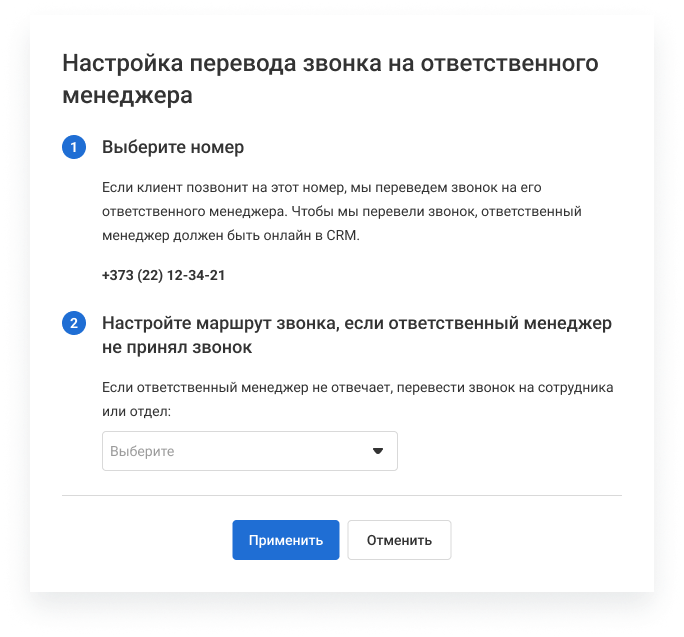The width and height of the screenshot is (684, 637).
Task: Click the grey "Выберите" placeholder text
Action: (x=142, y=451)
